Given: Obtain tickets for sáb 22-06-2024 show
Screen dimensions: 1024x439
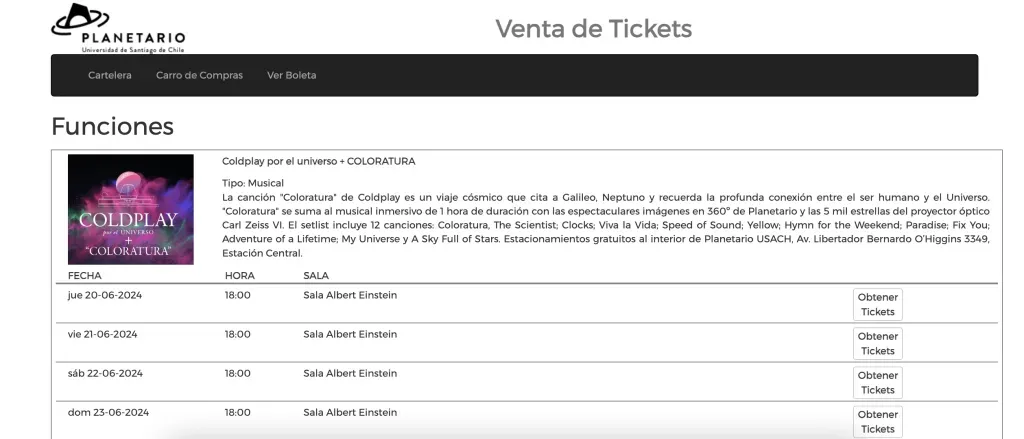Looking at the screenshot, I should 877,382.
